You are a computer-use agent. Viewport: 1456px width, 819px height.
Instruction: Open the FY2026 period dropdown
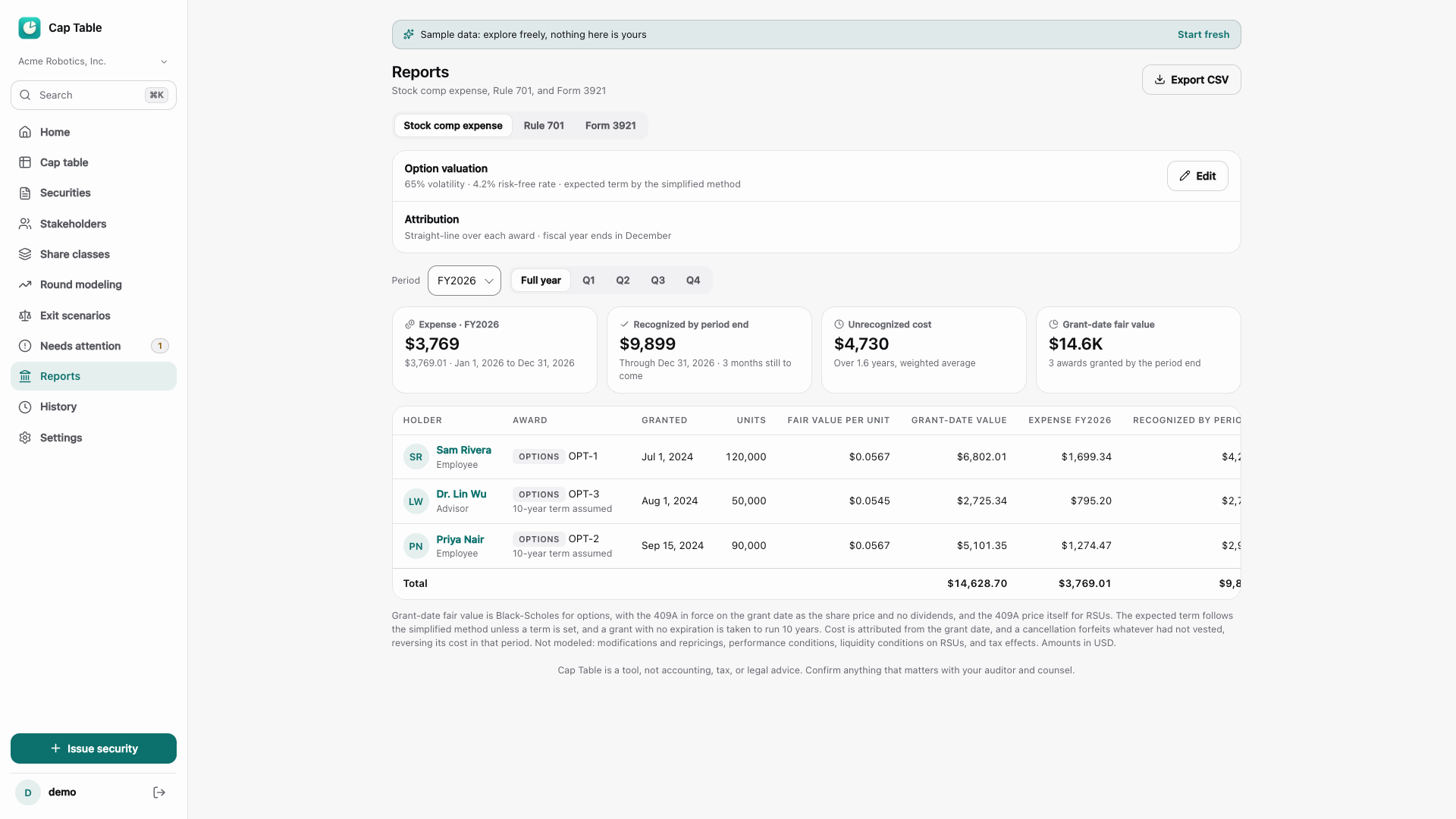click(x=464, y=281)
